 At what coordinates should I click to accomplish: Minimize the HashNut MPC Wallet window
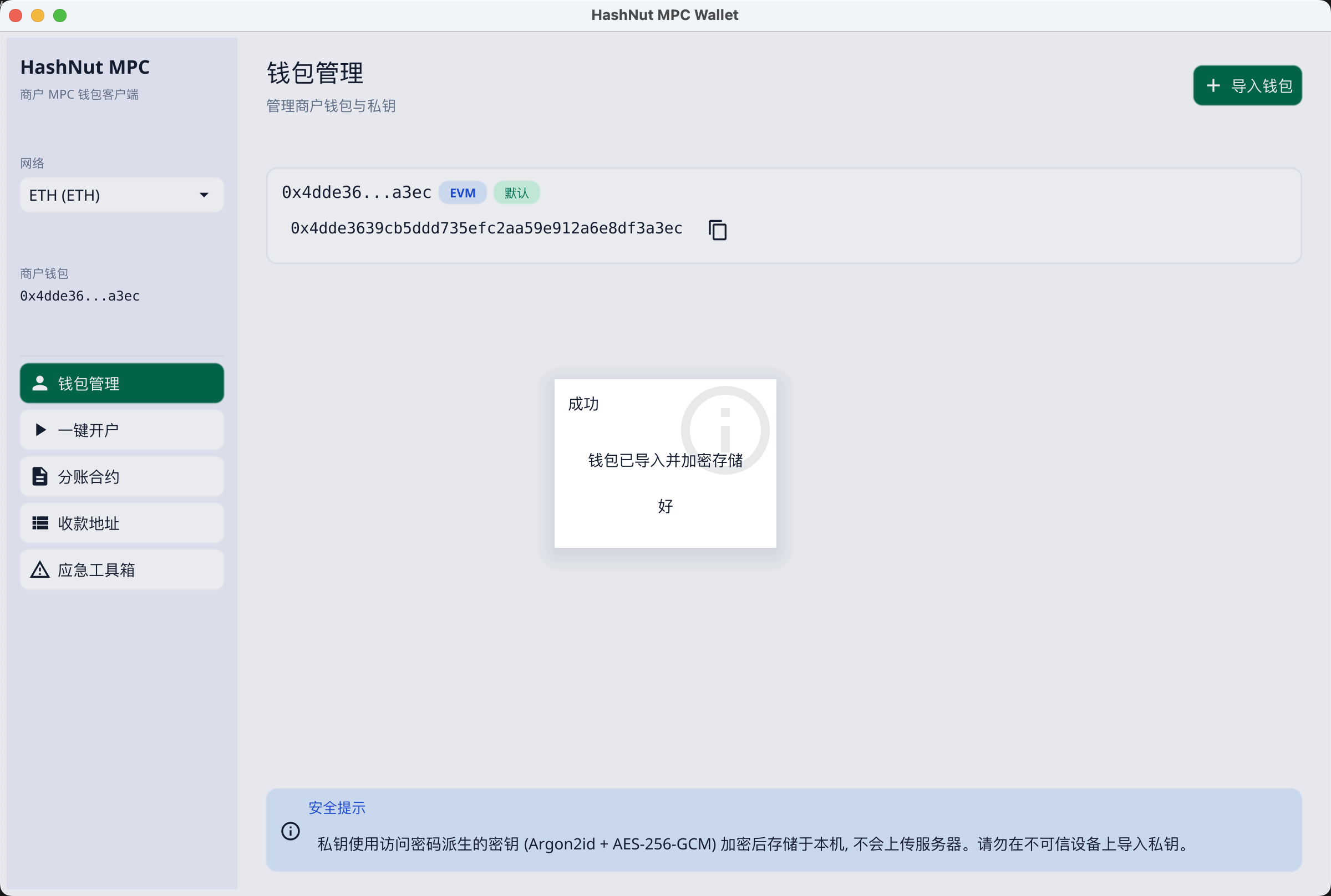point(38,16)
